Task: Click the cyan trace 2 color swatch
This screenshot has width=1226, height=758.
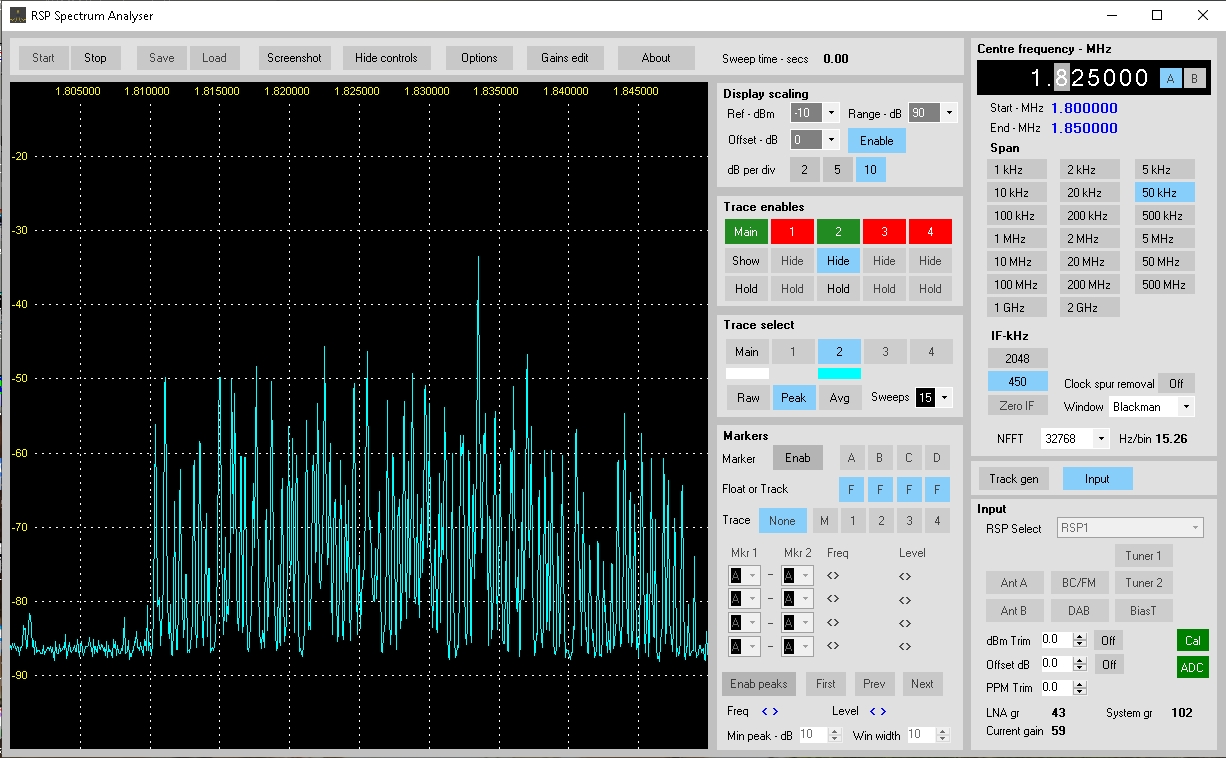Action: point(838,374)
